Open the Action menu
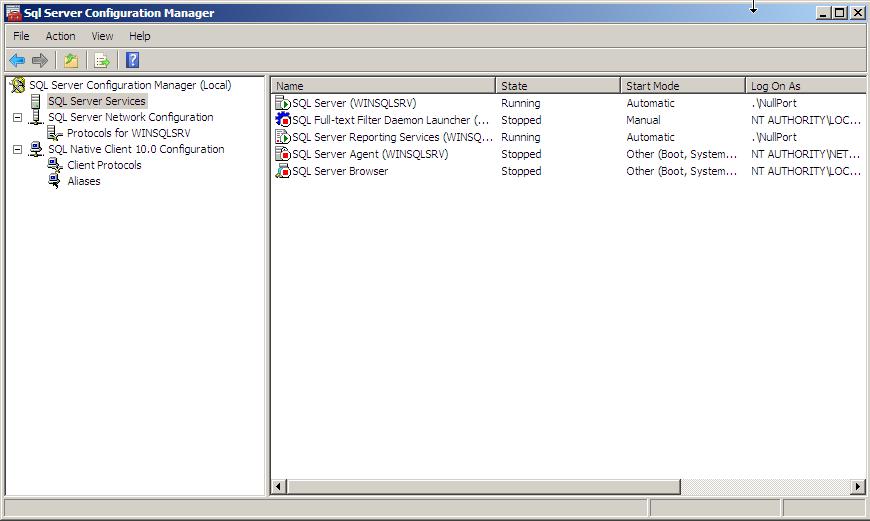 click(x=60, y=36)
